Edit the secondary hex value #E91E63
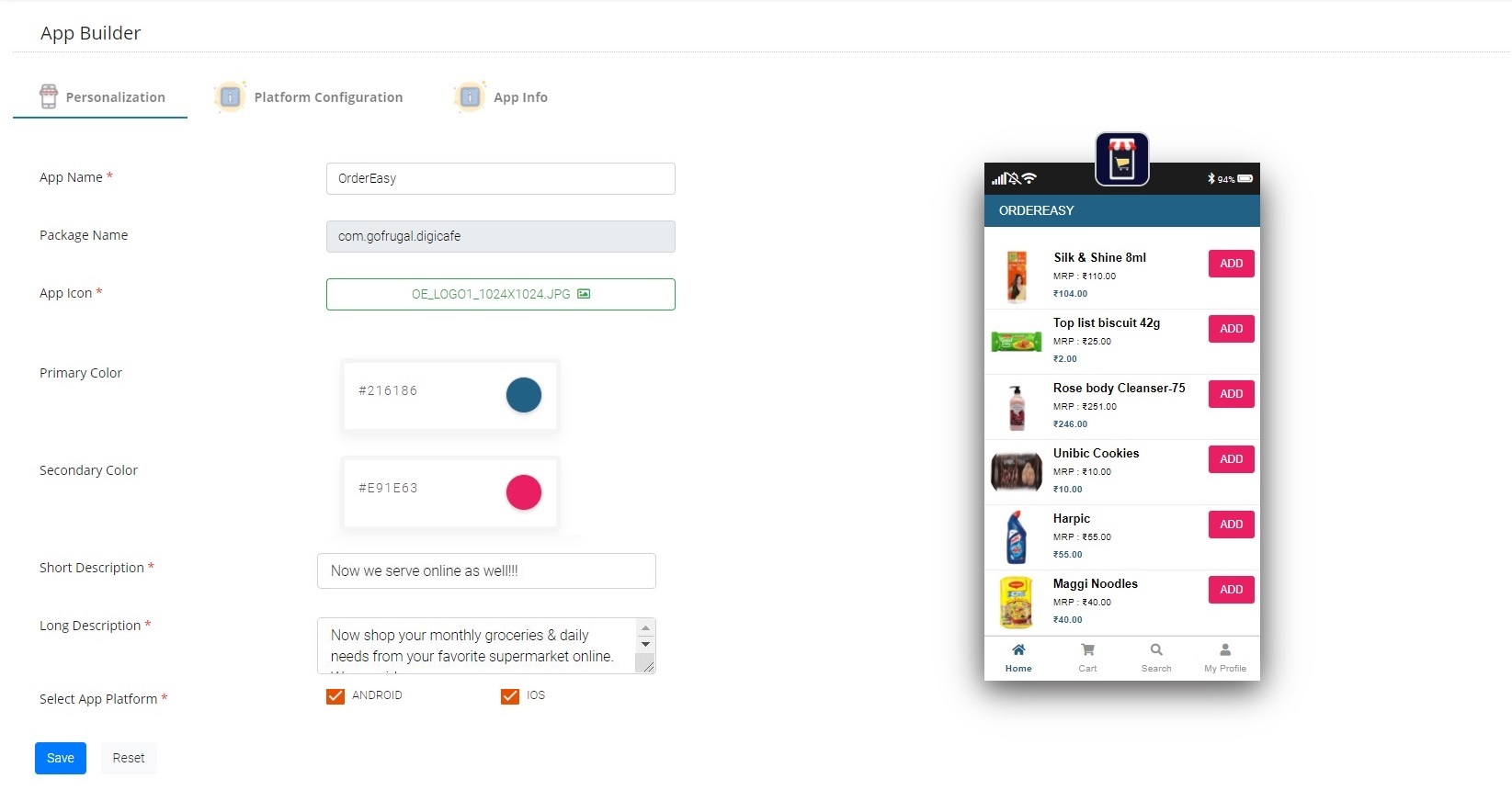 pyautogui.click(x=388, y=488)
